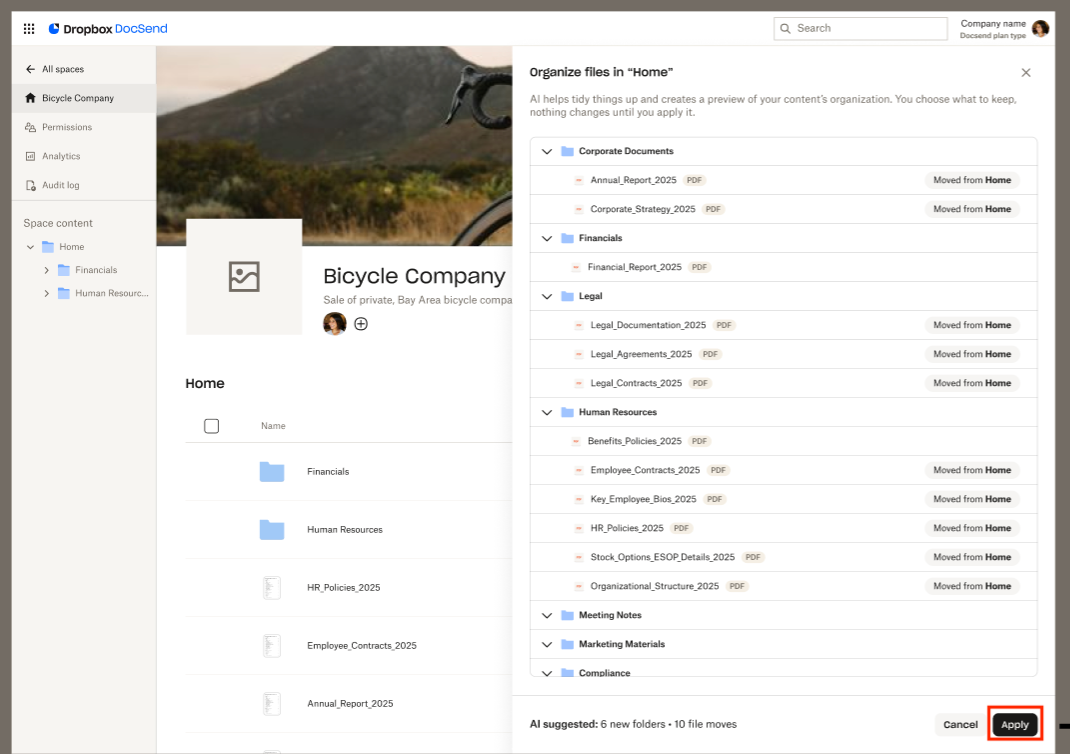Screen dimensions: 1070x754
Task: Click the Dropbox DocSend logo
Action: click(108, 29)
